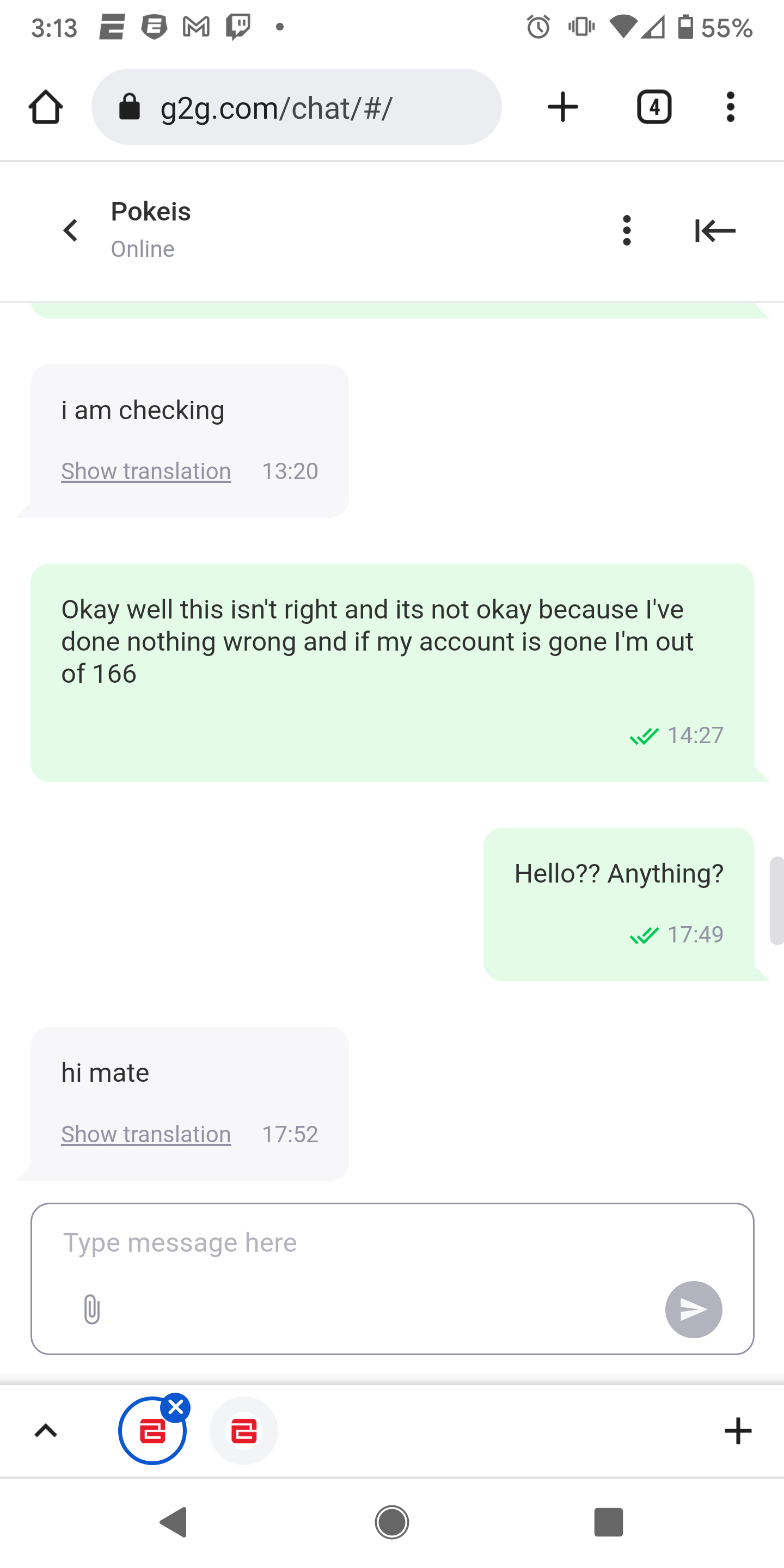Open the browser three-dot menu
The width and height of the screenshot is (784, 1568).
[x=730, y=107]
